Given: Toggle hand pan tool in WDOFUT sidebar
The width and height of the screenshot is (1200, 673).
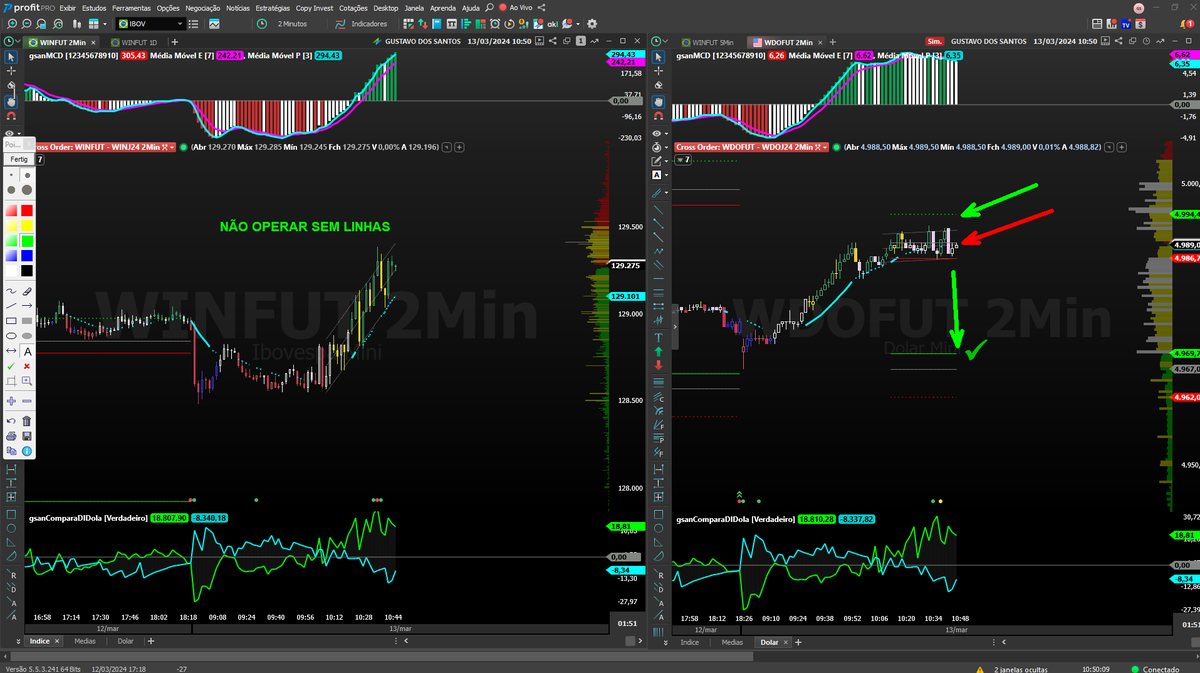Looking at the screenshot, I should 658,101.
